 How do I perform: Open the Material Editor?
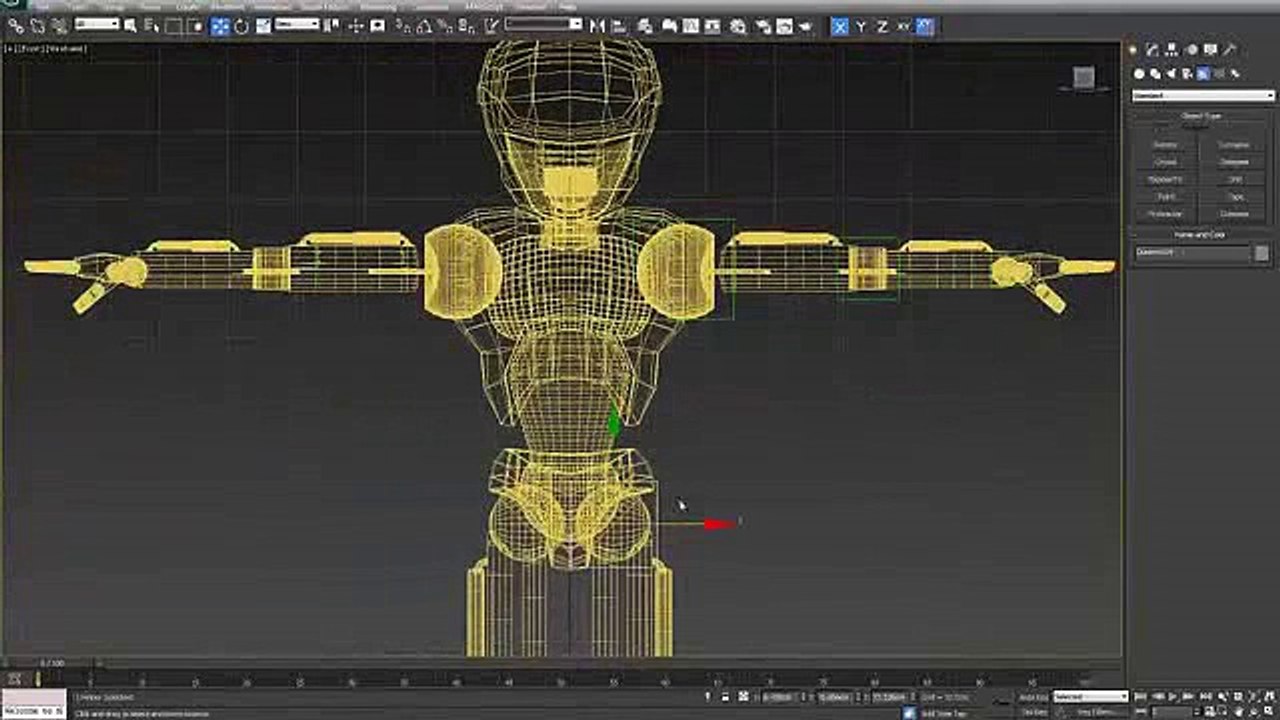pos(738,26)
